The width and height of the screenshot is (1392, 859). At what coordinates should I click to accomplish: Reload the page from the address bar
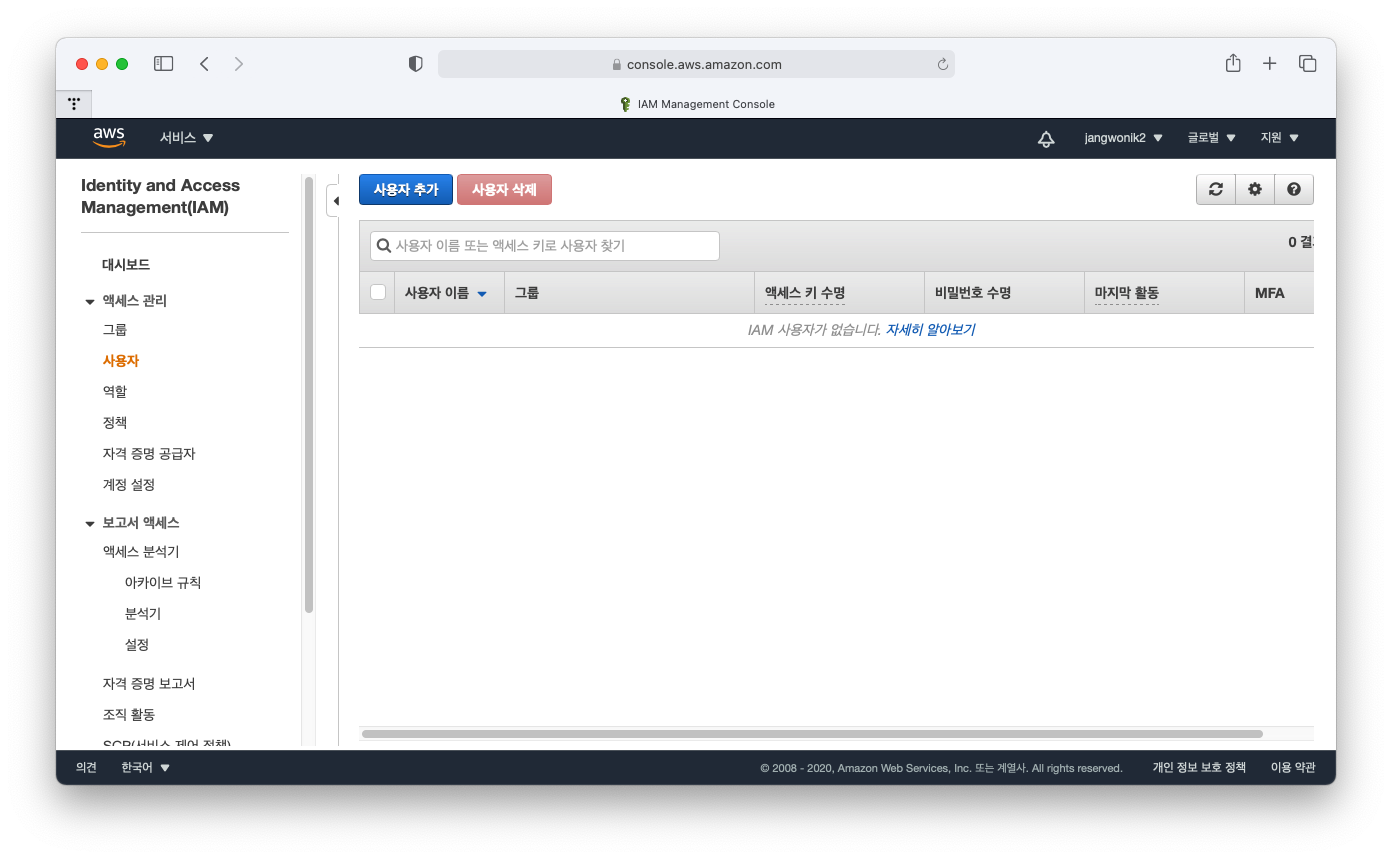[942, 64]
